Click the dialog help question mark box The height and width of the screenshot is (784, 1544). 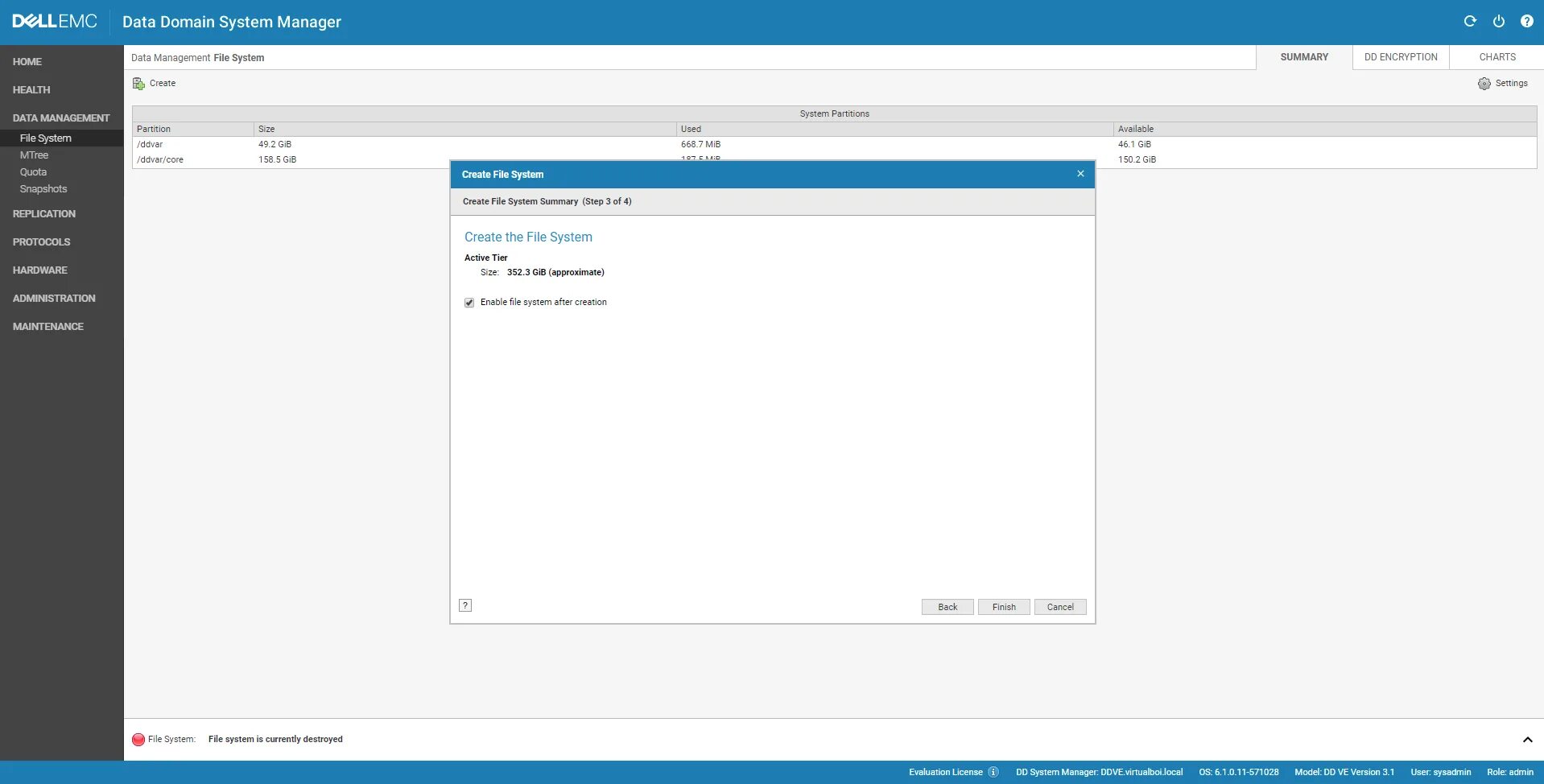point(465,605)
